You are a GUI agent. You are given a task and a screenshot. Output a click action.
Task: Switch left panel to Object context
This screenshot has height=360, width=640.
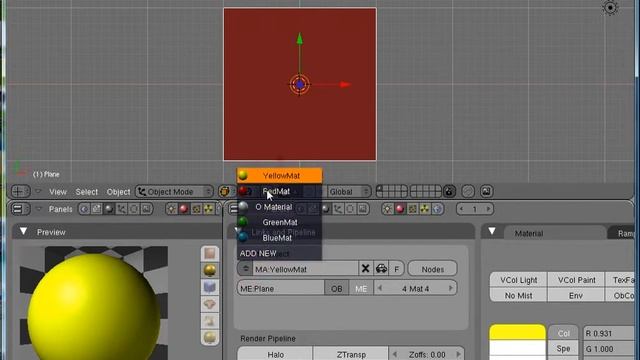point(121,209)
